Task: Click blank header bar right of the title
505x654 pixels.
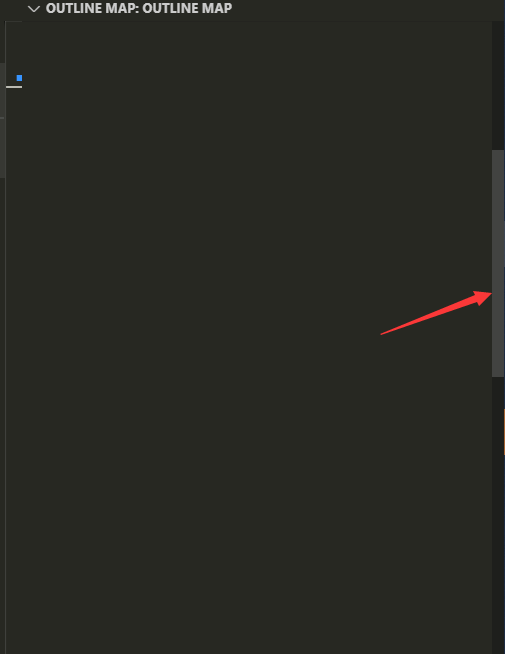Action: (x=367, y=9)
